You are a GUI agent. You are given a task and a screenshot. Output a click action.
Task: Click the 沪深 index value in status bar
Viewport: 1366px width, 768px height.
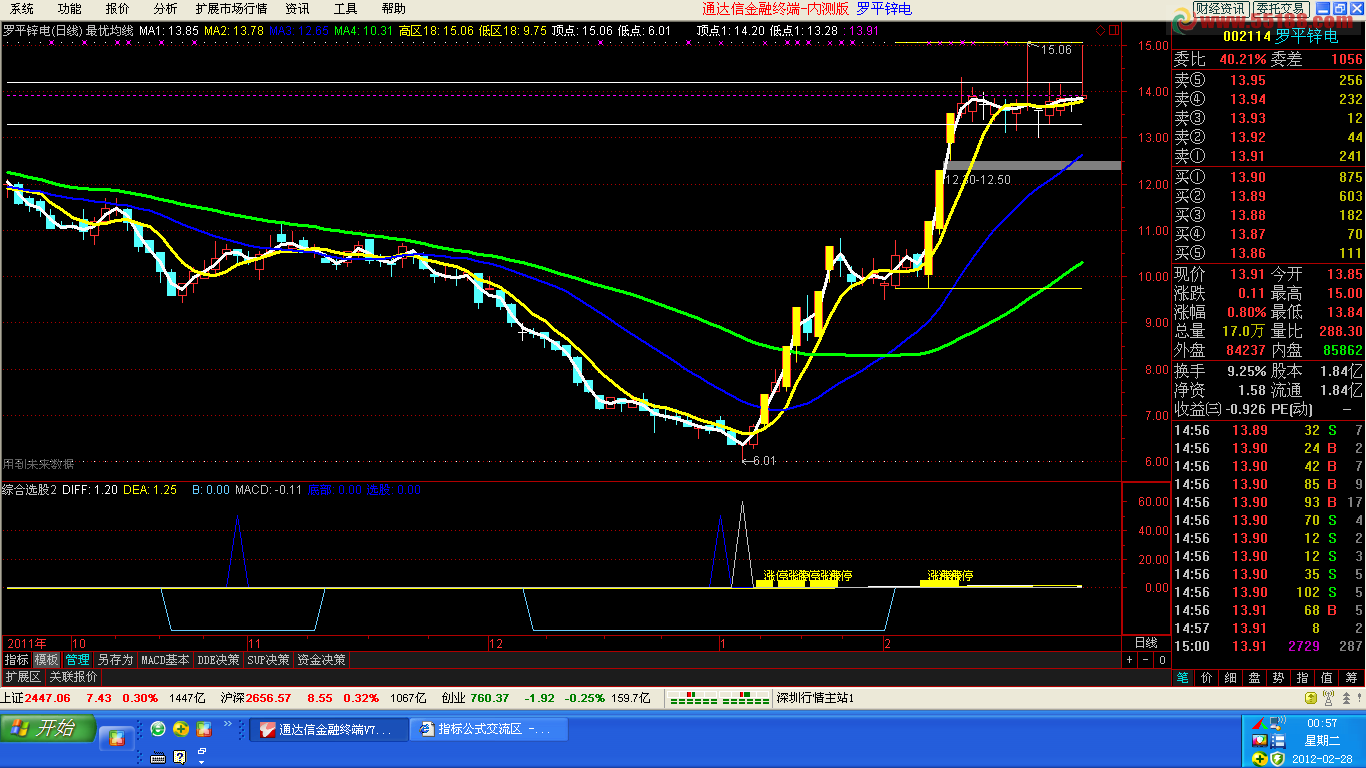point(269,698)
